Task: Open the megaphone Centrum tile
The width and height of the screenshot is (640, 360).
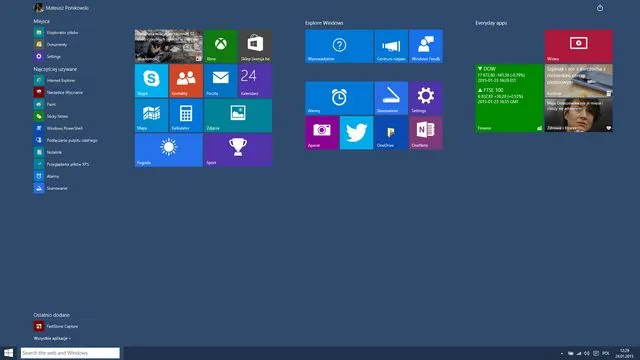Action: tap(391, 46)
